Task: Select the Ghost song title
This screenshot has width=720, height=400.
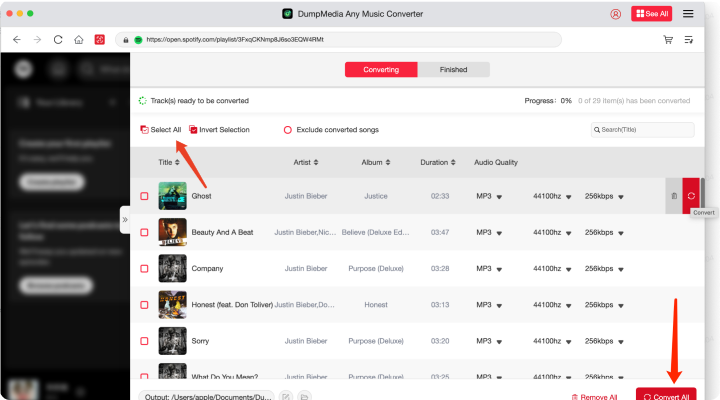Action: point(202,196)
